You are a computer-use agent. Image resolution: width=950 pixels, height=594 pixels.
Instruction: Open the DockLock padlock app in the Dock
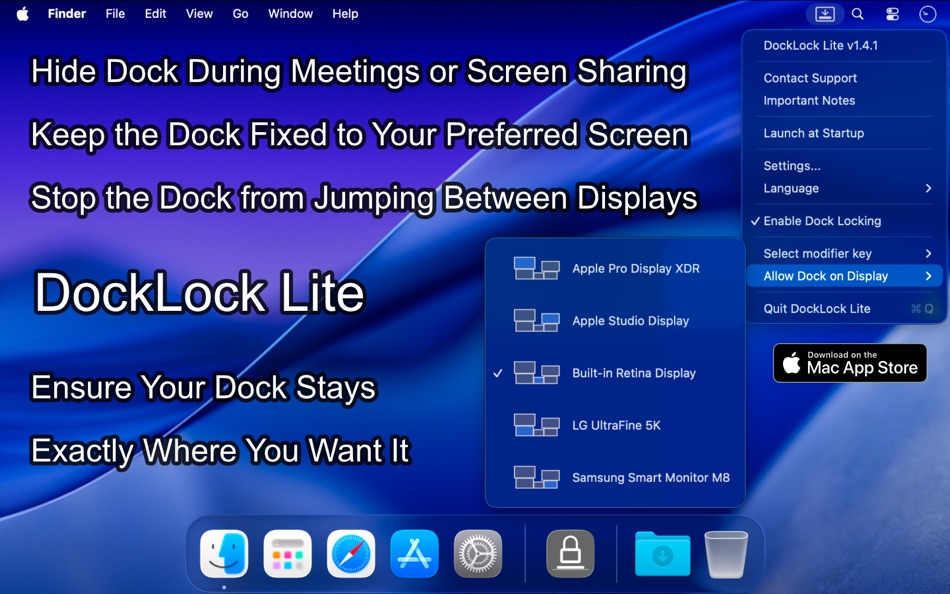570,553
